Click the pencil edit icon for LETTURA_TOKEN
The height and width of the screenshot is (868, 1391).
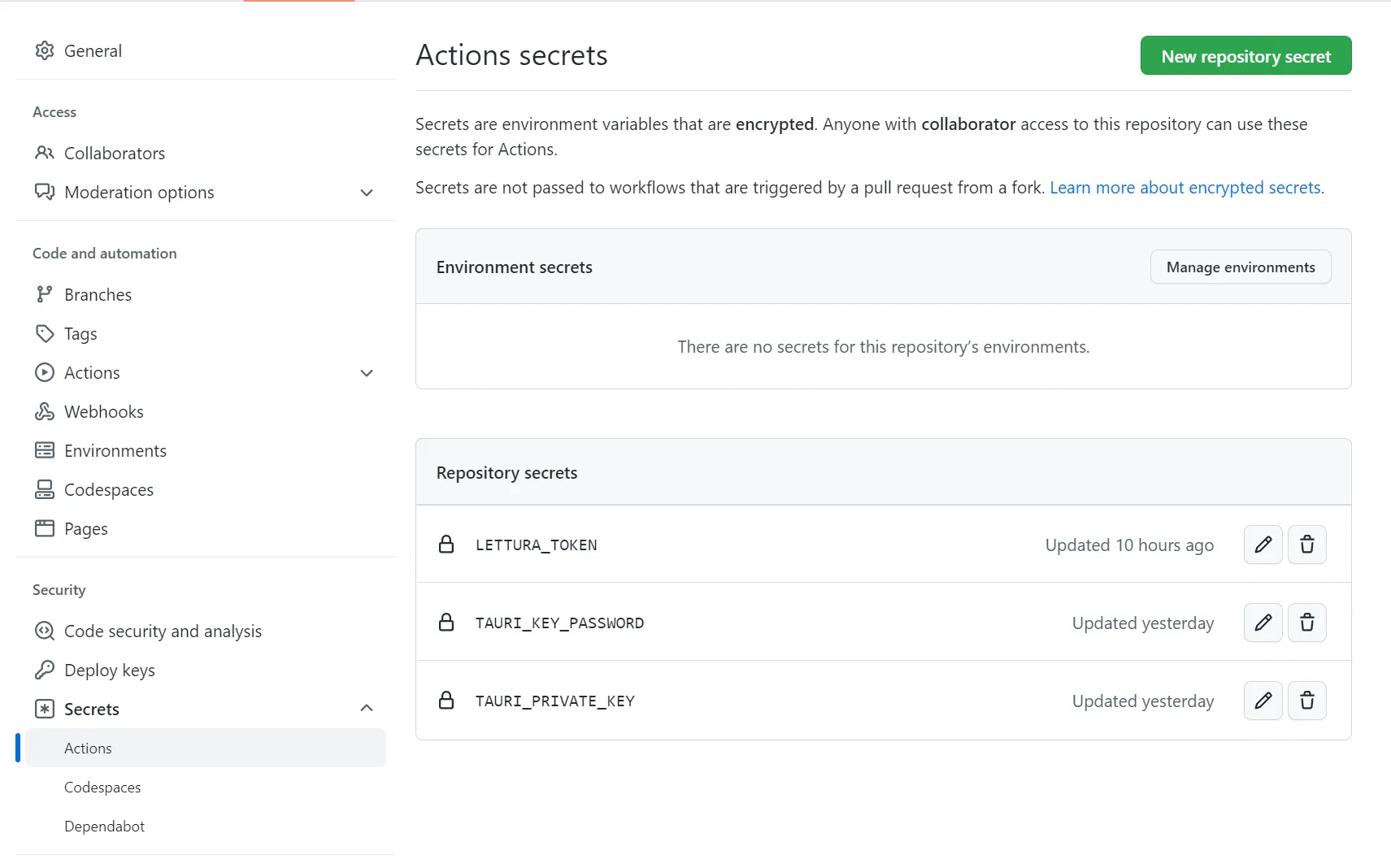coord(1263,545)
